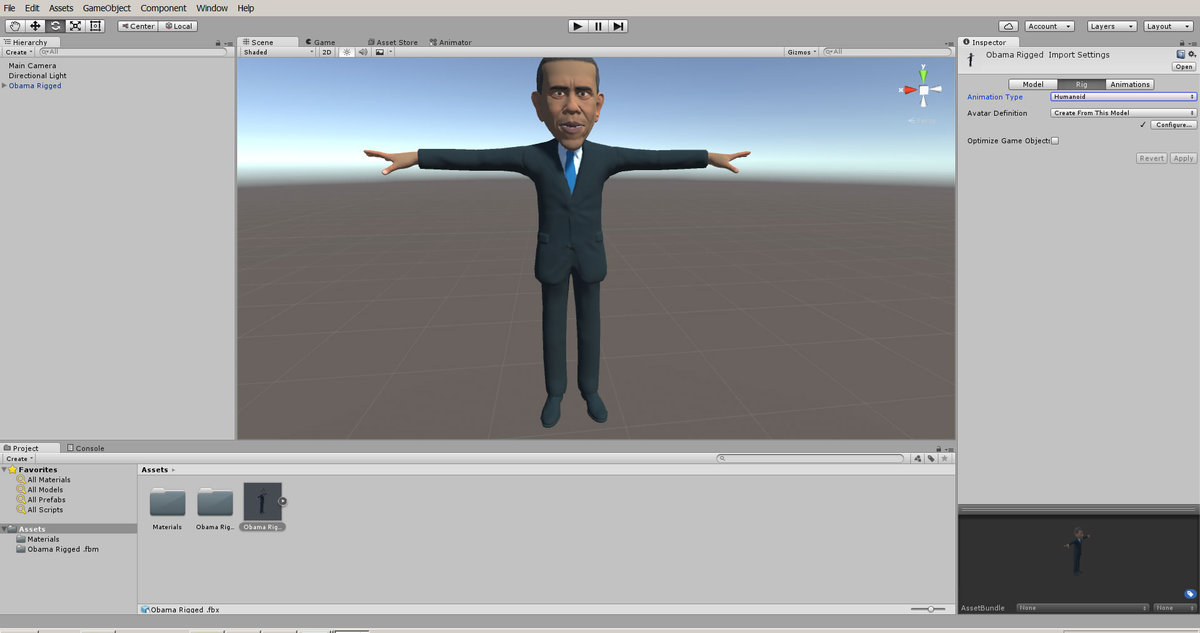Select the Hand tool

[x=15, y=26]
